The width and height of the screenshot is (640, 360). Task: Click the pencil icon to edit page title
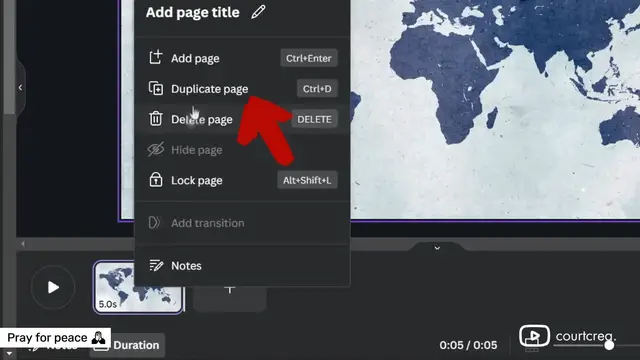[258, 12]
